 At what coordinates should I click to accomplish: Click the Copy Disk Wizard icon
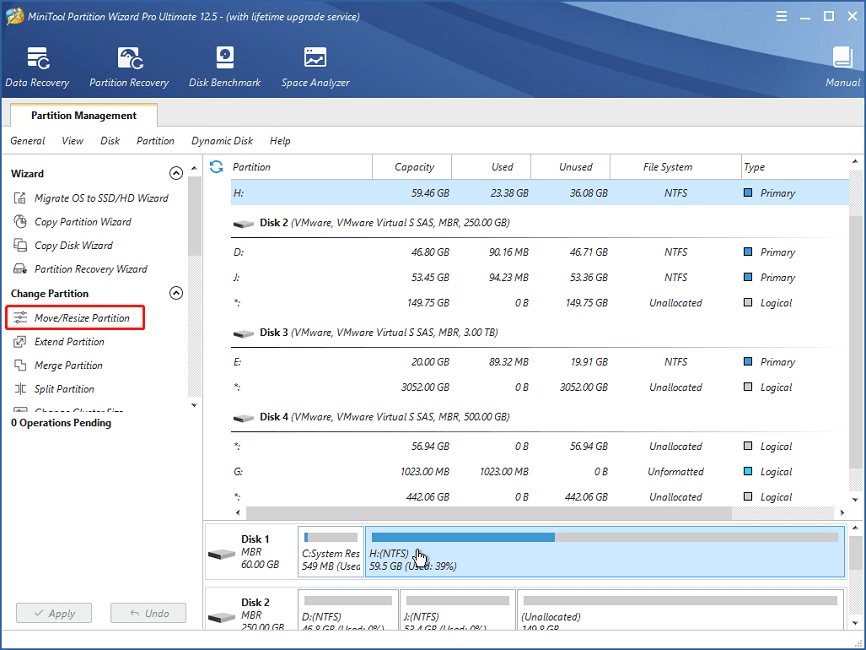[x=20, y=245]
